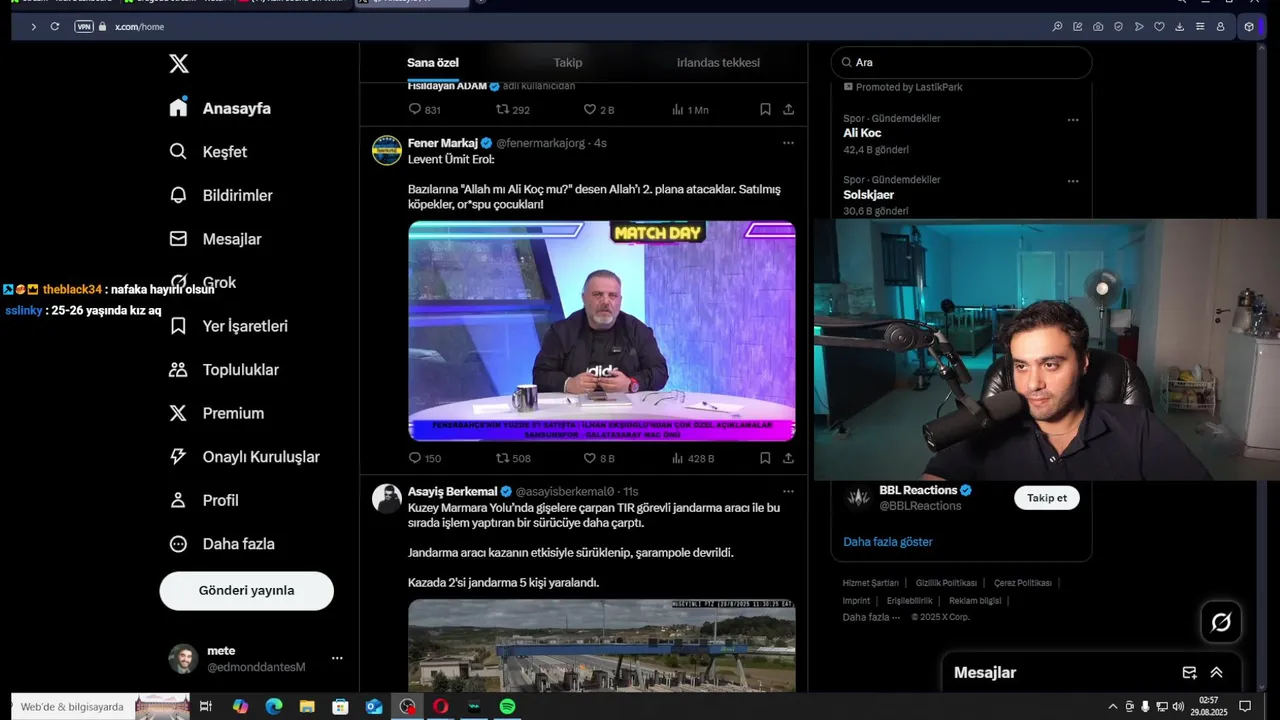Open more options on the Asayiş Berkemal post
The height and width of the screenshot is (720, 1280).
click(788, 491)
